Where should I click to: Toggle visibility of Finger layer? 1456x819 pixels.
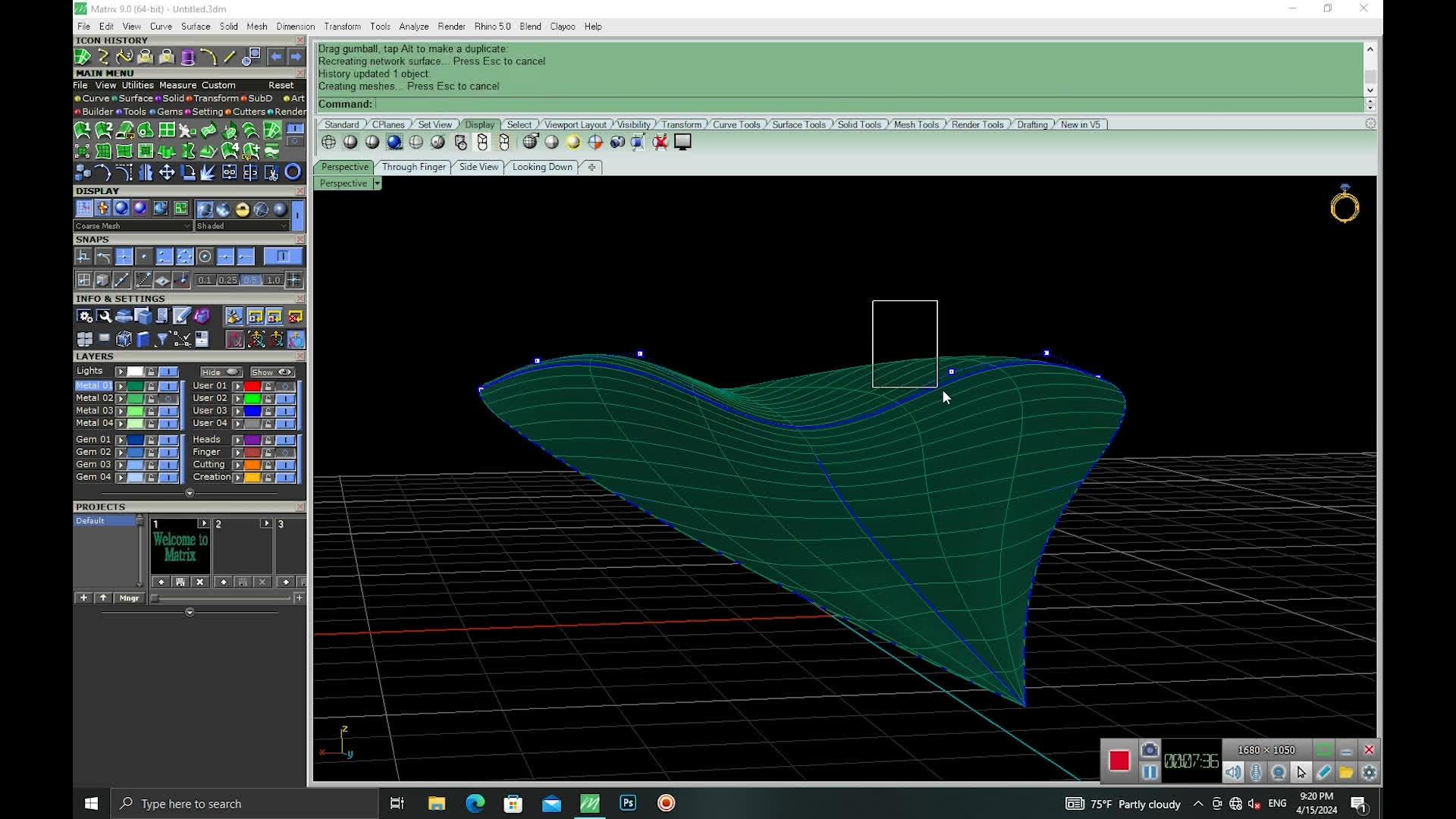click(x=285, y=453)
